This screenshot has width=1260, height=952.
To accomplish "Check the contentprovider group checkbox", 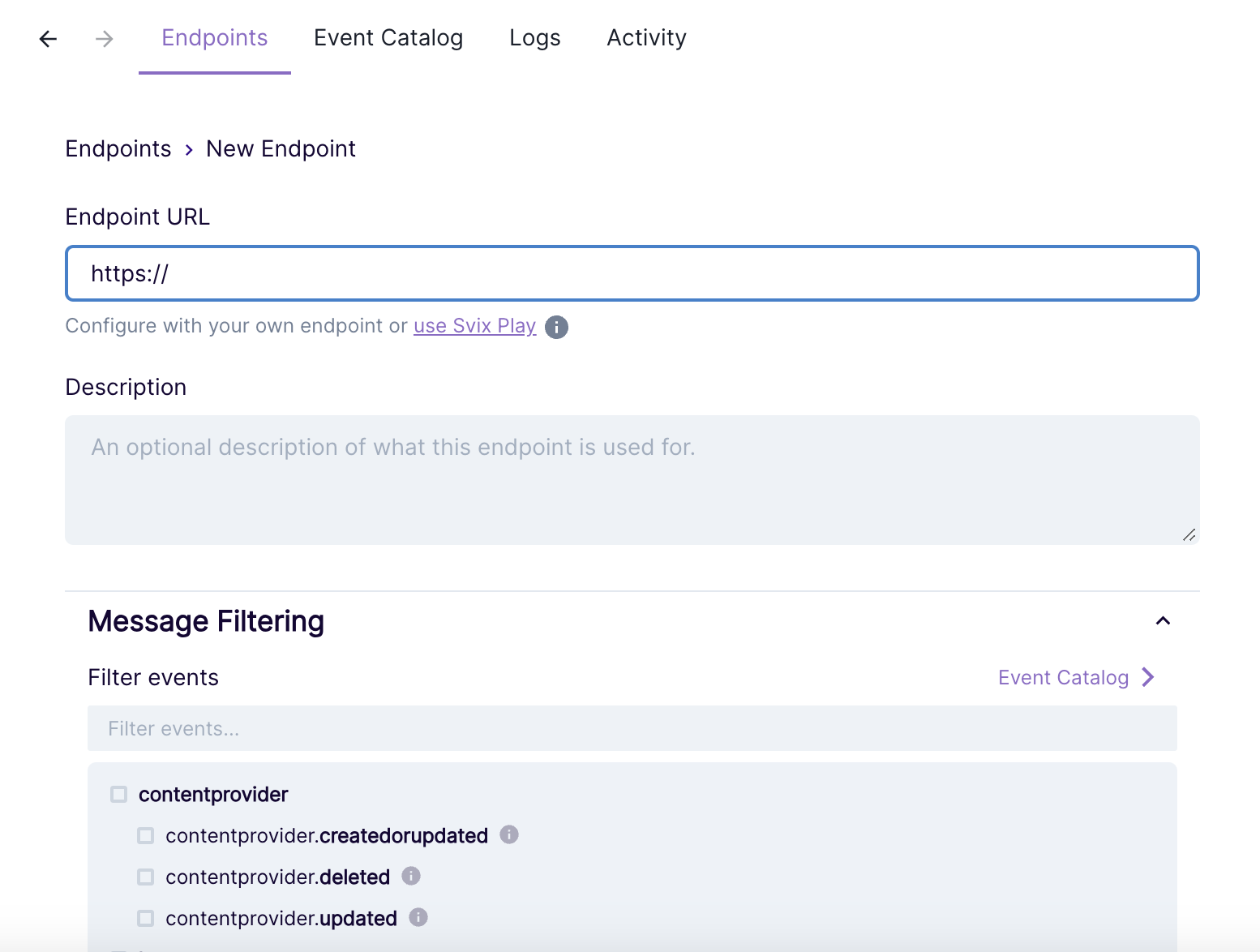I will click(119, 794).
